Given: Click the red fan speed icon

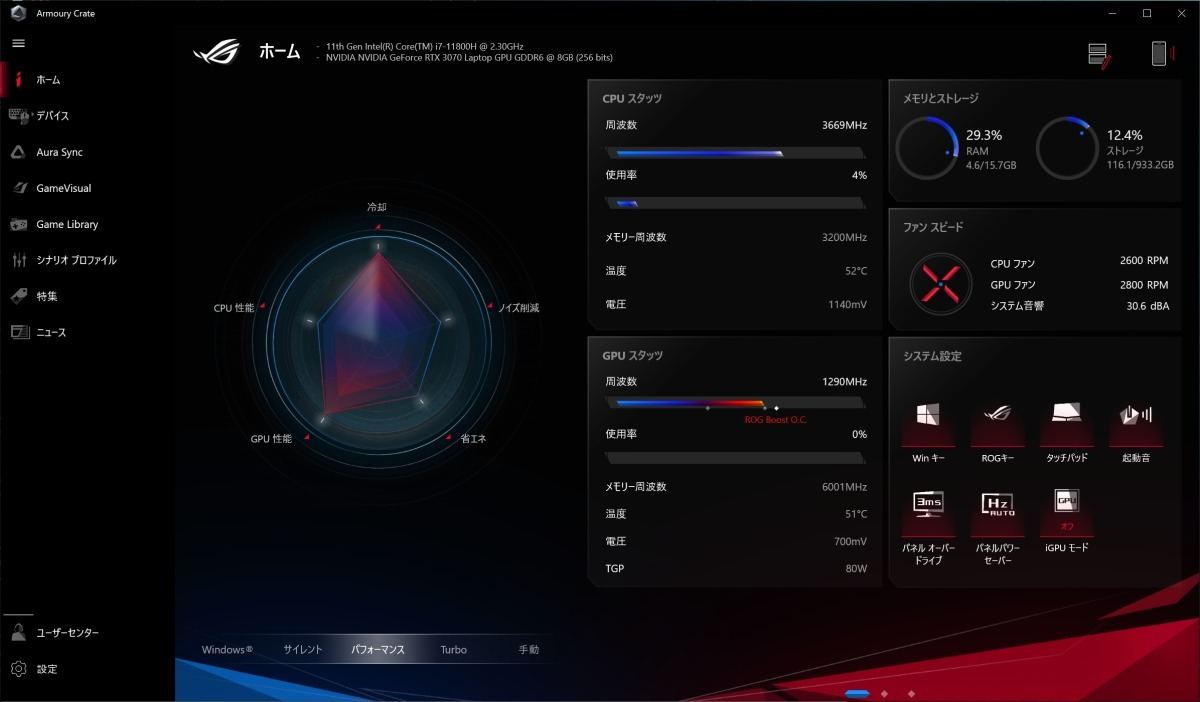Looking at the screenshot, I should (x=941, y=284).
